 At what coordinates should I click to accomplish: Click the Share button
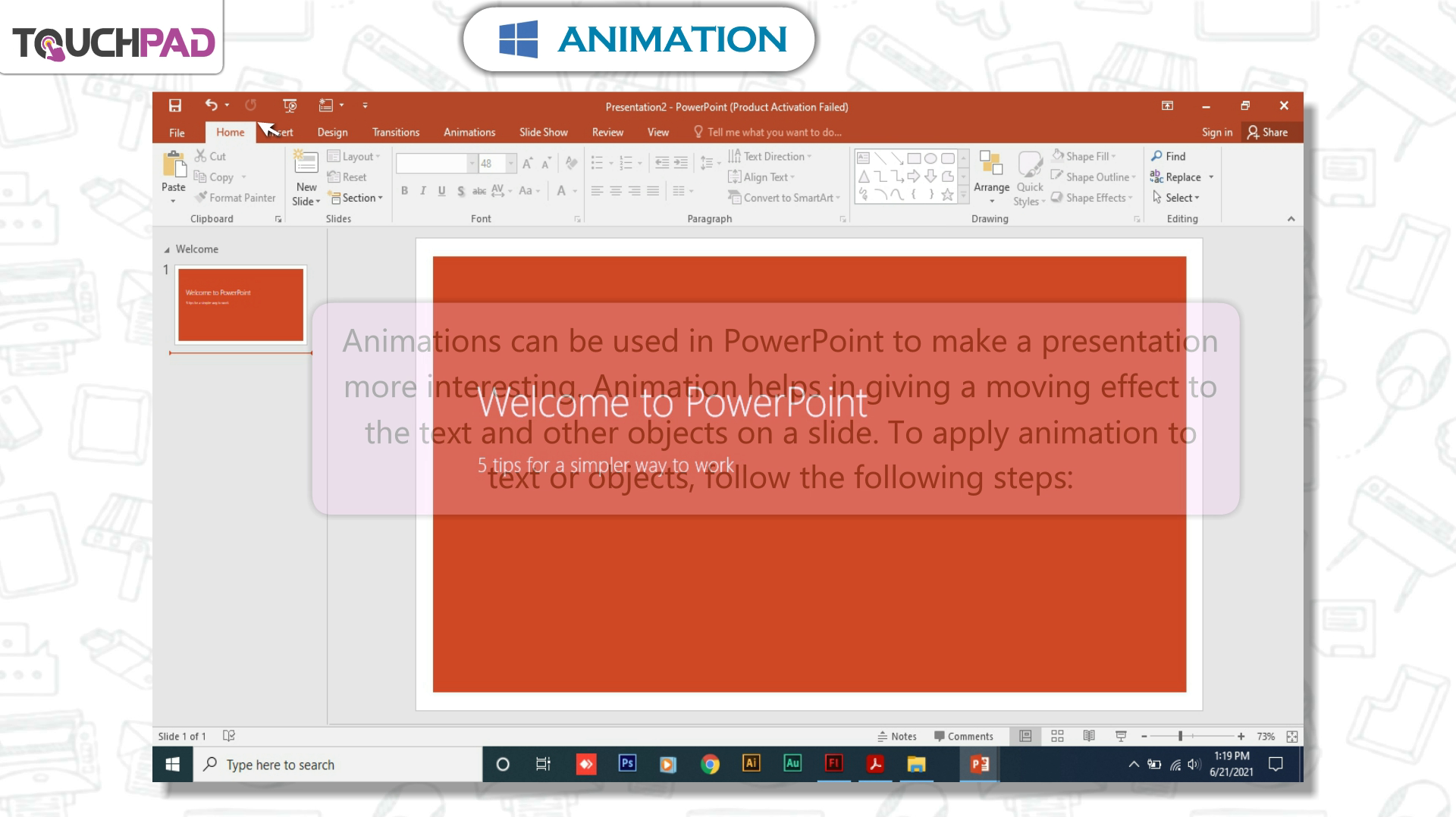pyautogui.click(x=1267, y=132)
